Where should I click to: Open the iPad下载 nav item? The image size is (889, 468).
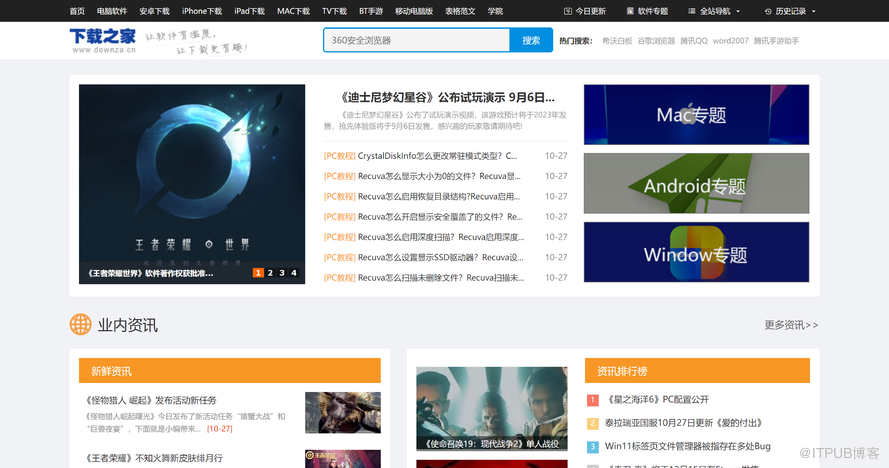pos(249,11)
